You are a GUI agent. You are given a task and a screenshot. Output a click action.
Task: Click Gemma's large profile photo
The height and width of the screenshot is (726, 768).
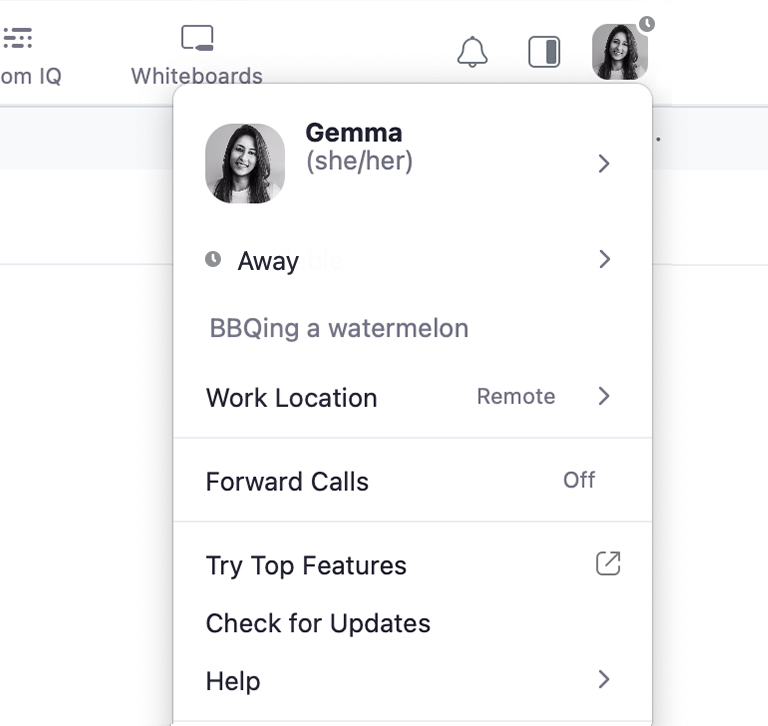245,163
